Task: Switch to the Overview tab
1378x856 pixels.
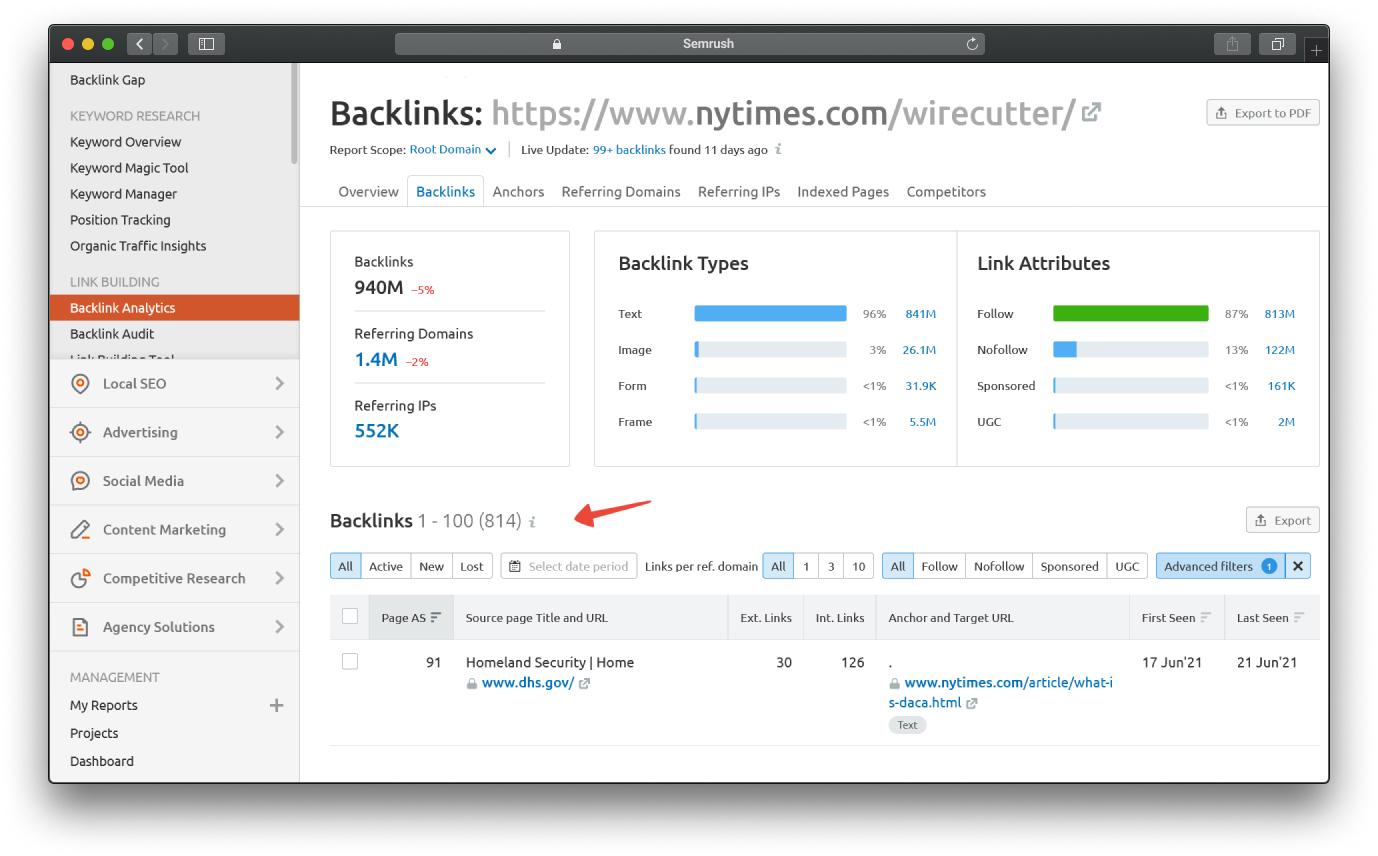Action: click(x=368, y=192)
